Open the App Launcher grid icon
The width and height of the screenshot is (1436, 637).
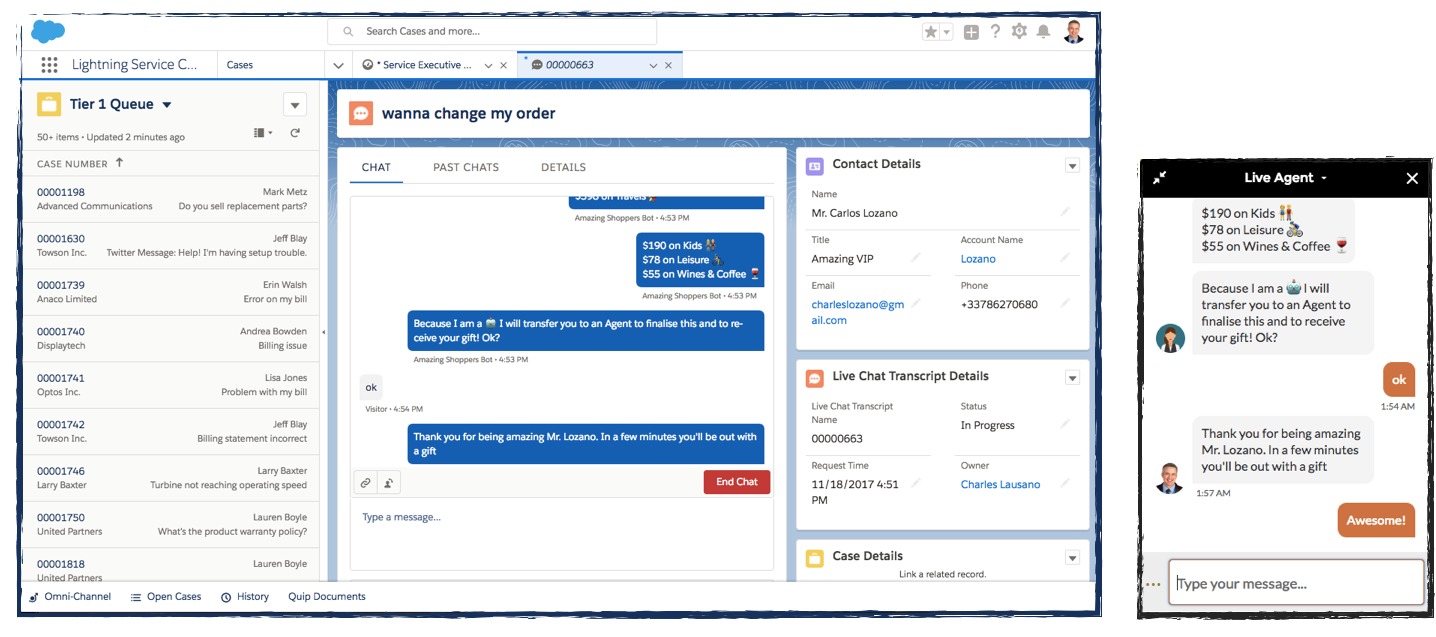tap(49, 65)
